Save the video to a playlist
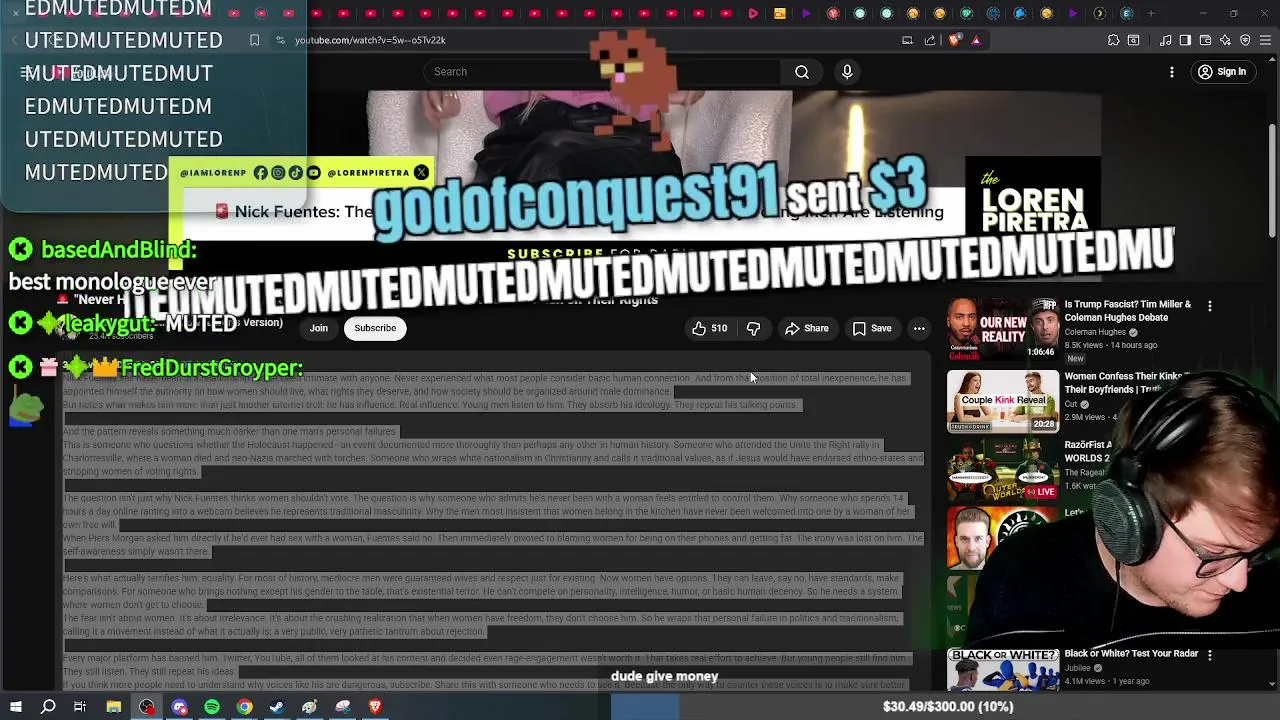 tap(872, 328)
